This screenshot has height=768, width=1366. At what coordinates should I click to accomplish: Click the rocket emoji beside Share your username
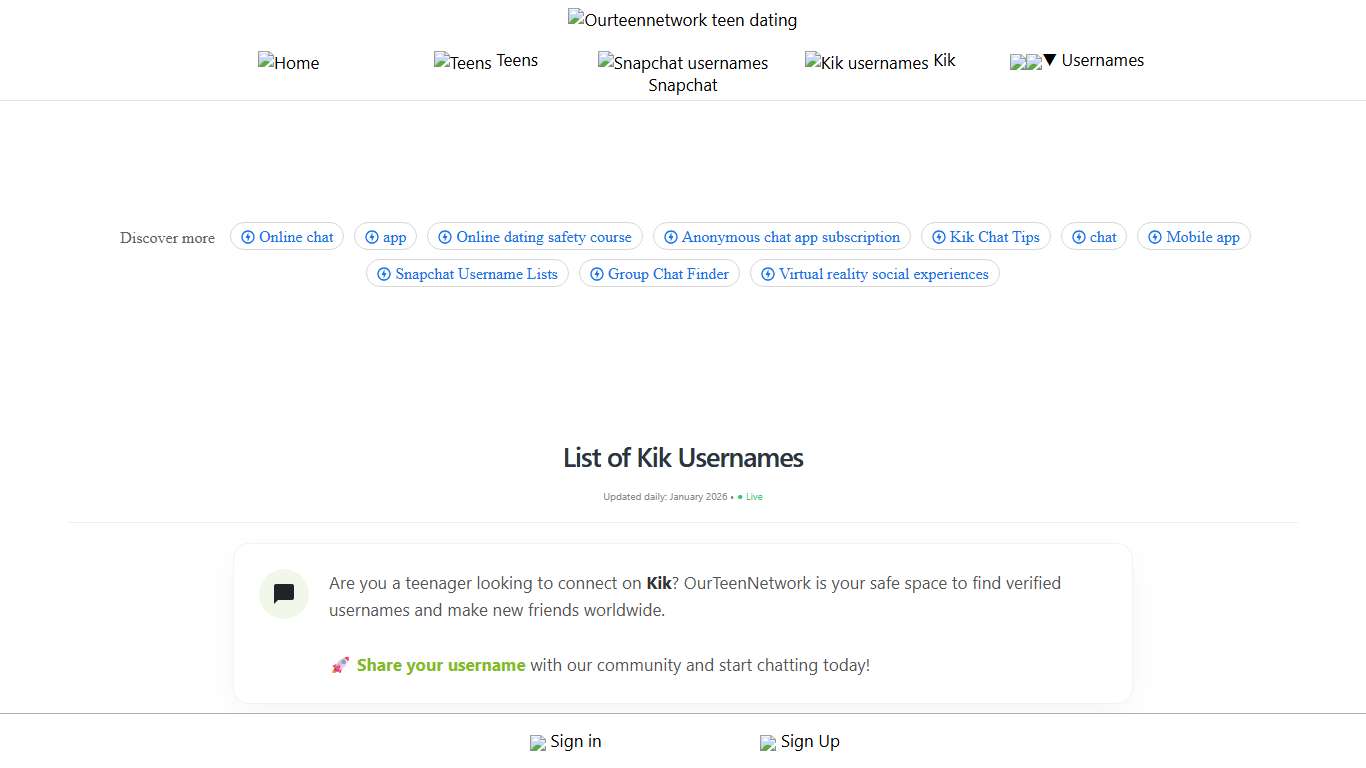(340, 664)
